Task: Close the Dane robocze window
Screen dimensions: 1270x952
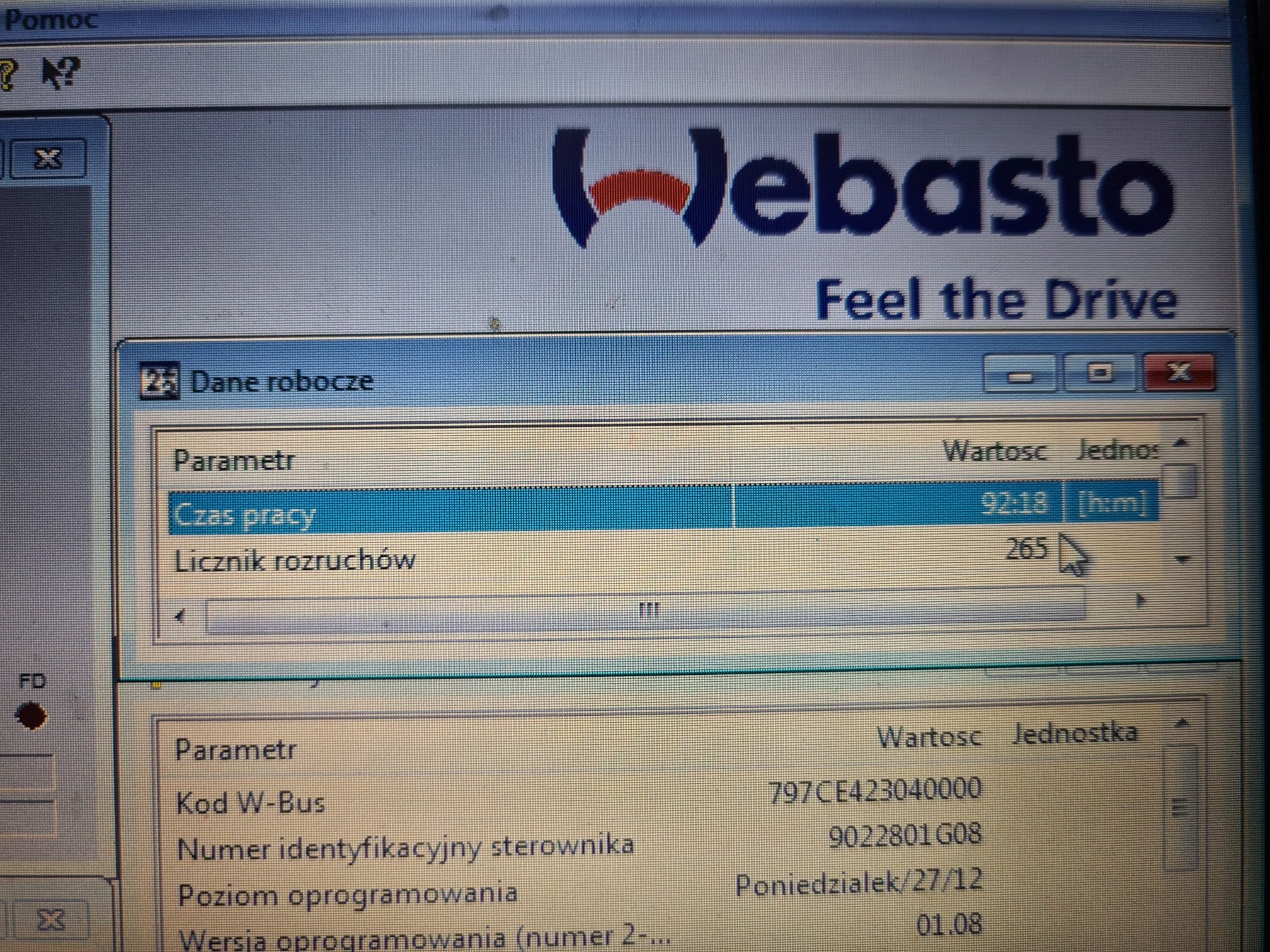Action: [x=1179, y=372]
